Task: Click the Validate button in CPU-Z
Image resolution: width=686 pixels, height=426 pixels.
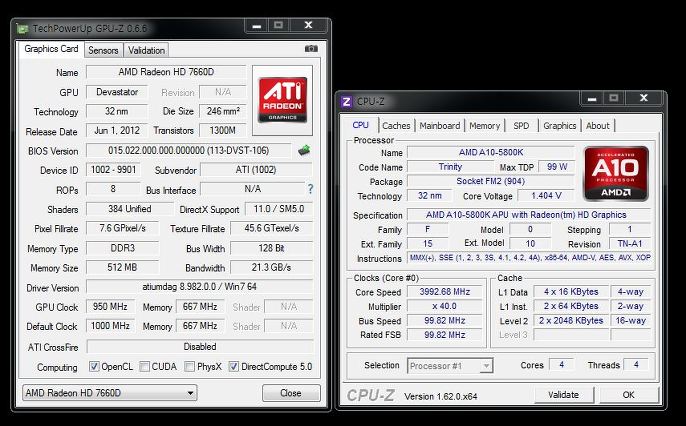Action: point(564,395)
